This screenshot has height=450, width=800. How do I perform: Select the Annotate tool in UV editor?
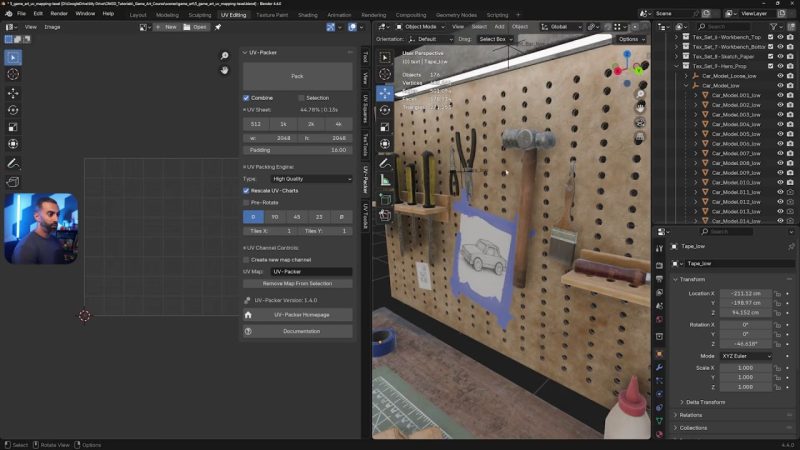pyautogui.click(x=13, y=163)
